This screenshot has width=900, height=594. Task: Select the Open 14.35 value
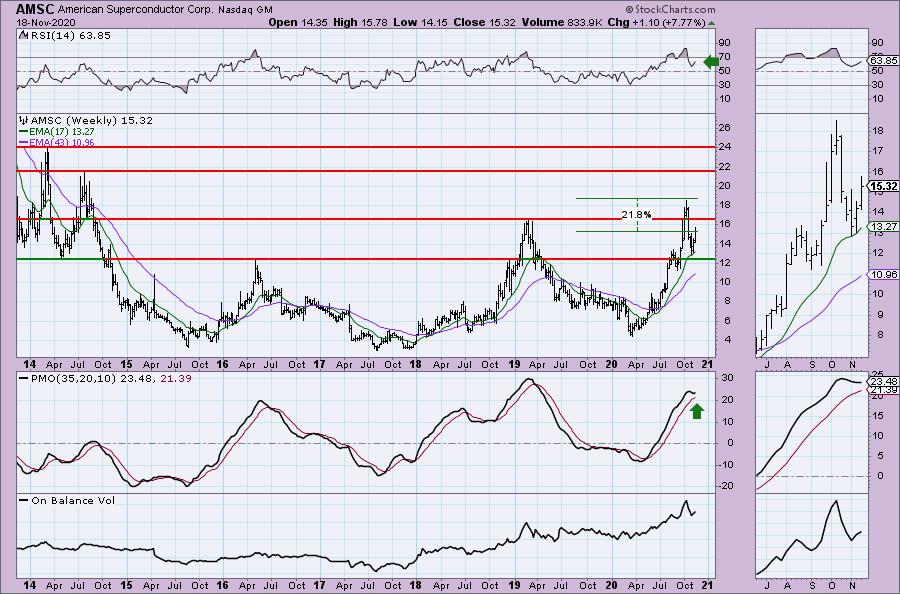click(296, 22)
